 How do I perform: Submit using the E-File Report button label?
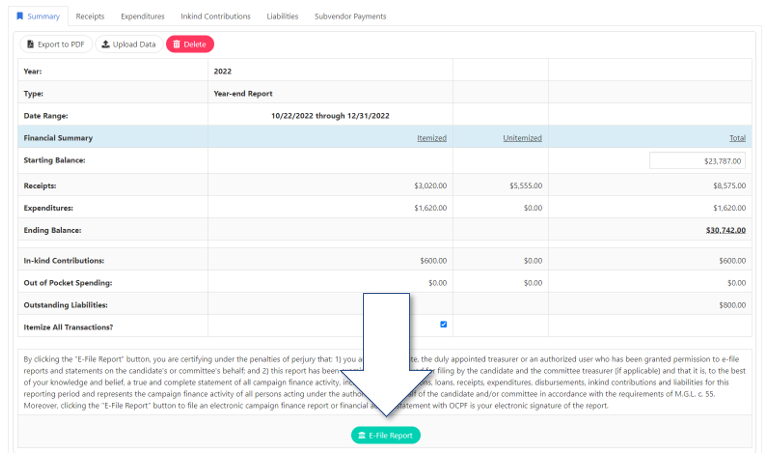click(x=390, y=436)
